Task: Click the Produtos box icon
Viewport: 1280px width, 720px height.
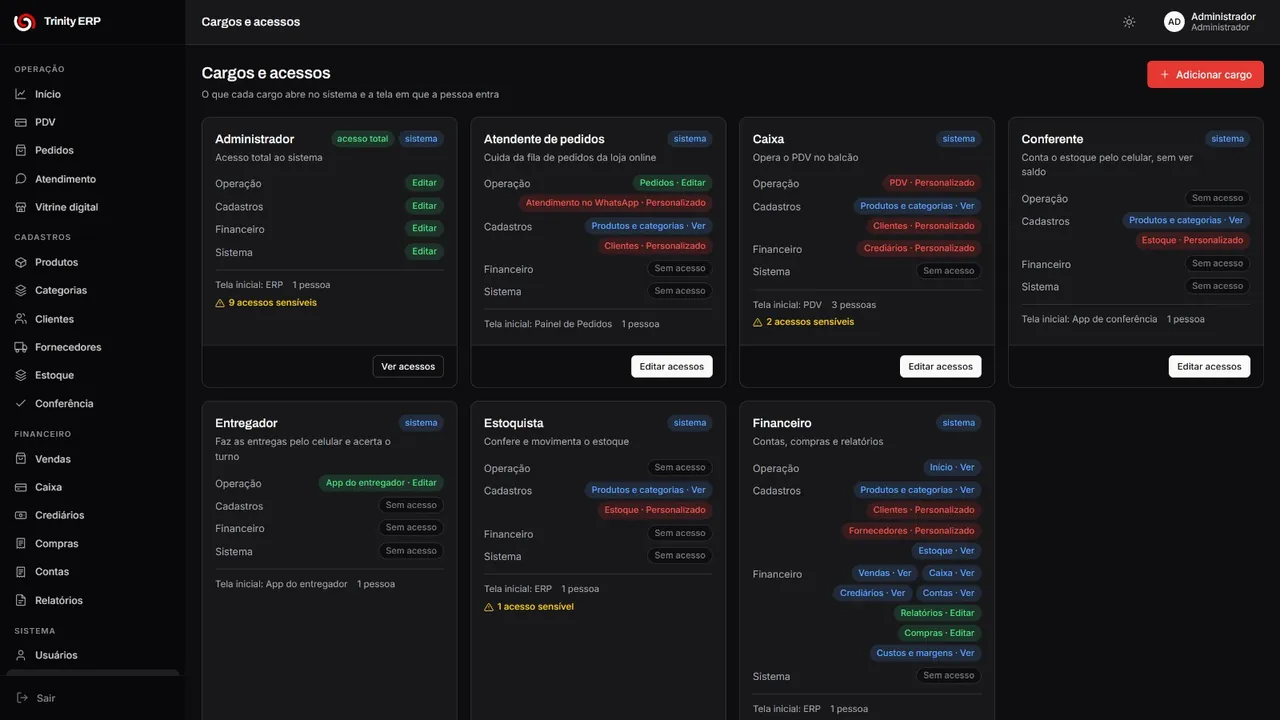Action: coord(21,262)
